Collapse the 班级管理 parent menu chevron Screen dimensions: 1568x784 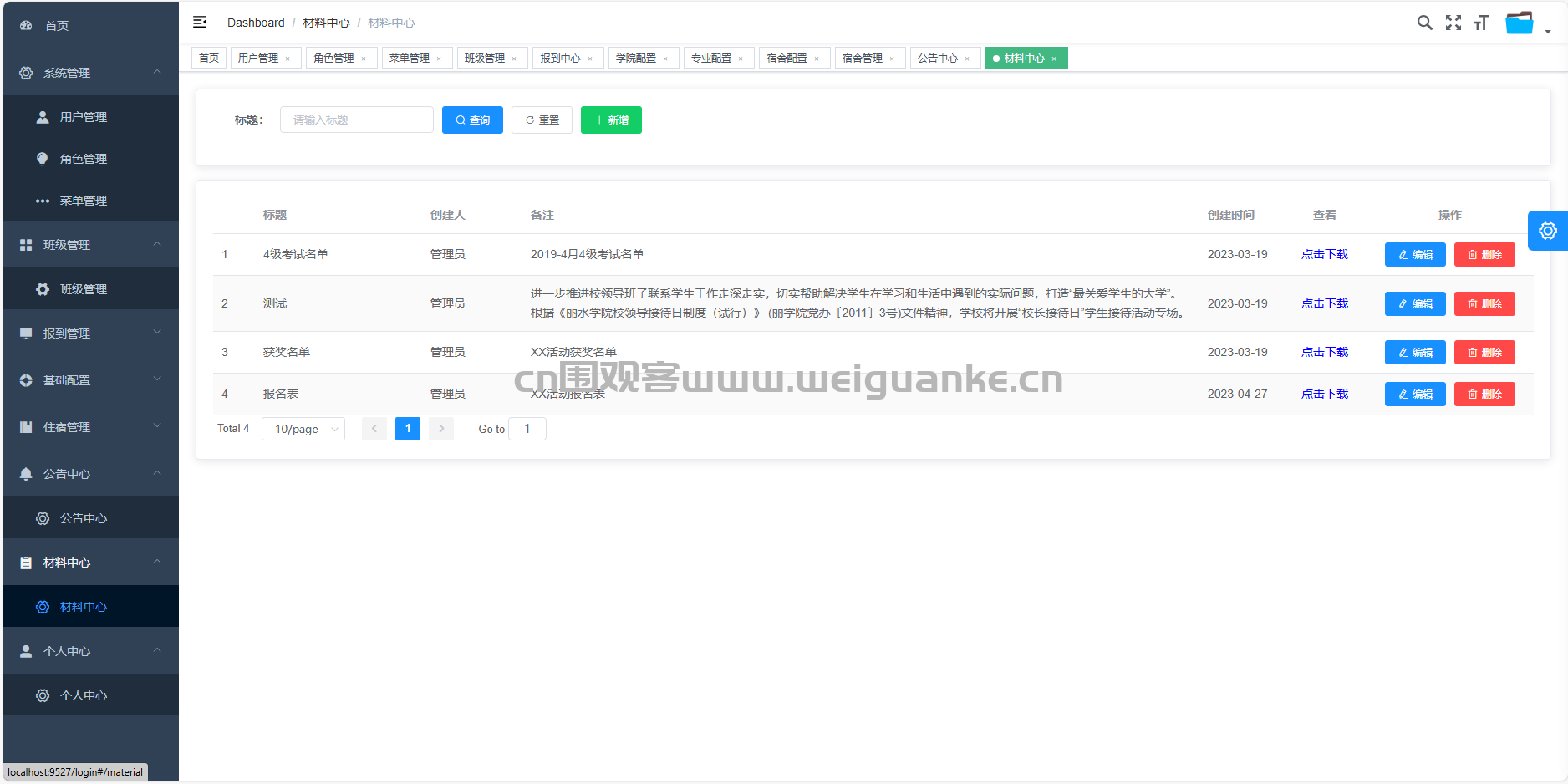(x=157, y=244)
